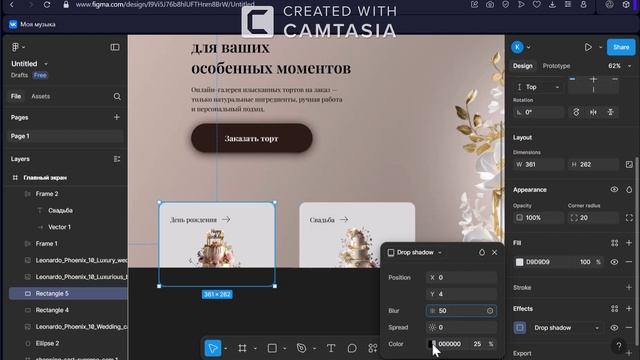Toggle the Drop shadow settings icon
Image resolution: width=640 pixels, height=360 pixels.
520,328
